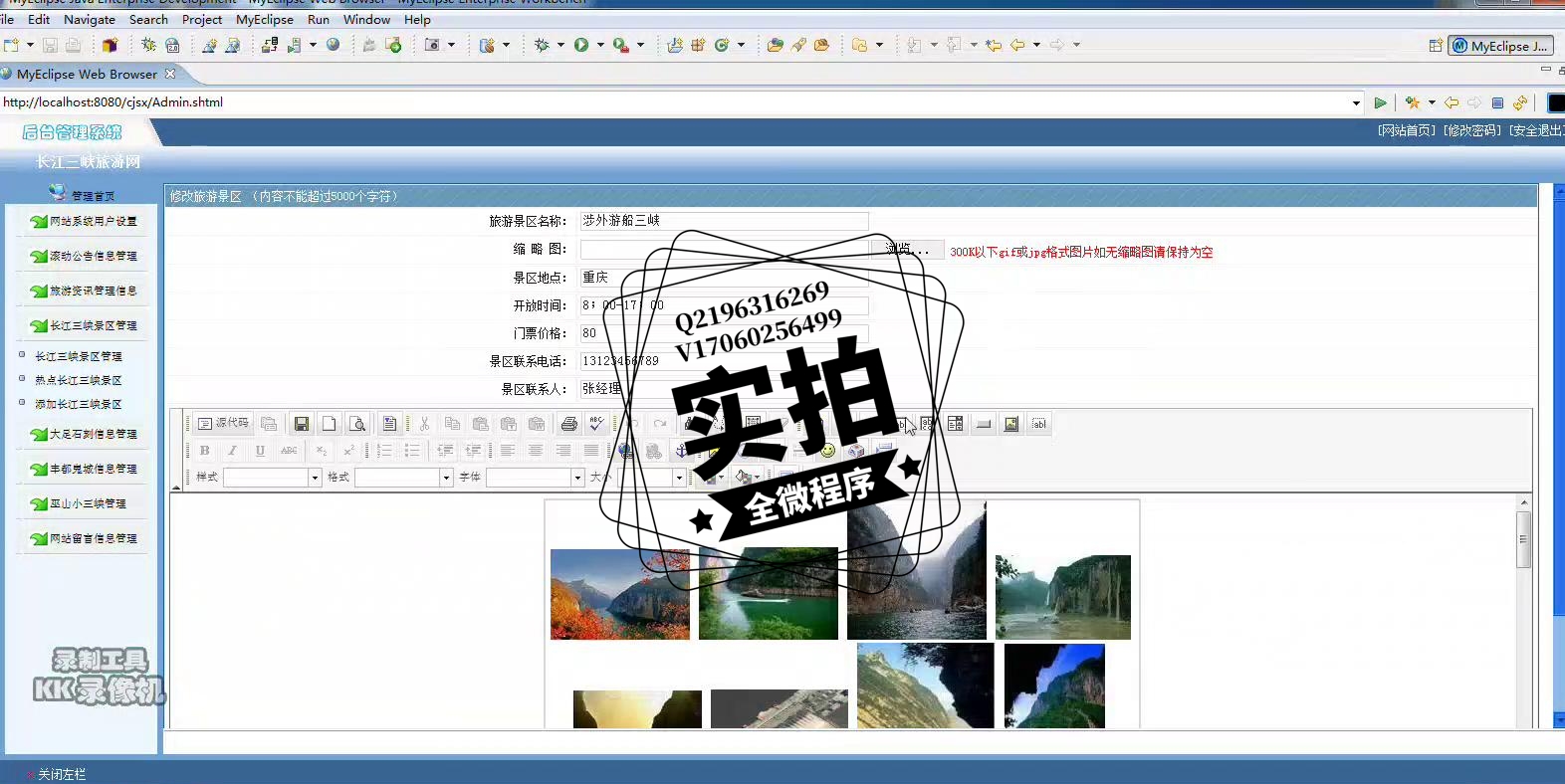This screenshot has height=784, width=1565.
Task: Click the 景区地点 input containing 重庆
Action: click(x=724, y=278)
